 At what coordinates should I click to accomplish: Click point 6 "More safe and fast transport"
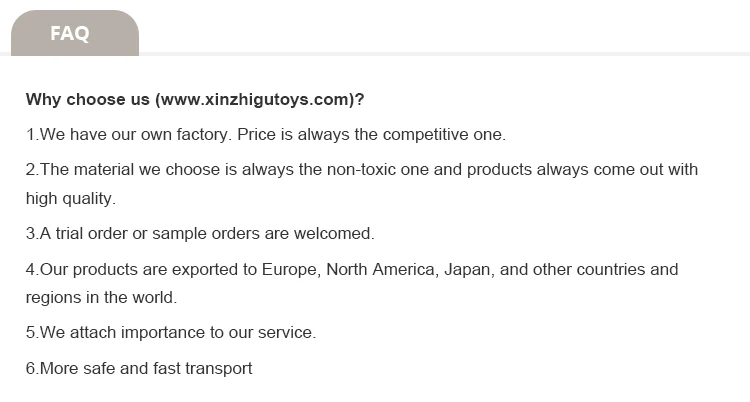(139, 368)
